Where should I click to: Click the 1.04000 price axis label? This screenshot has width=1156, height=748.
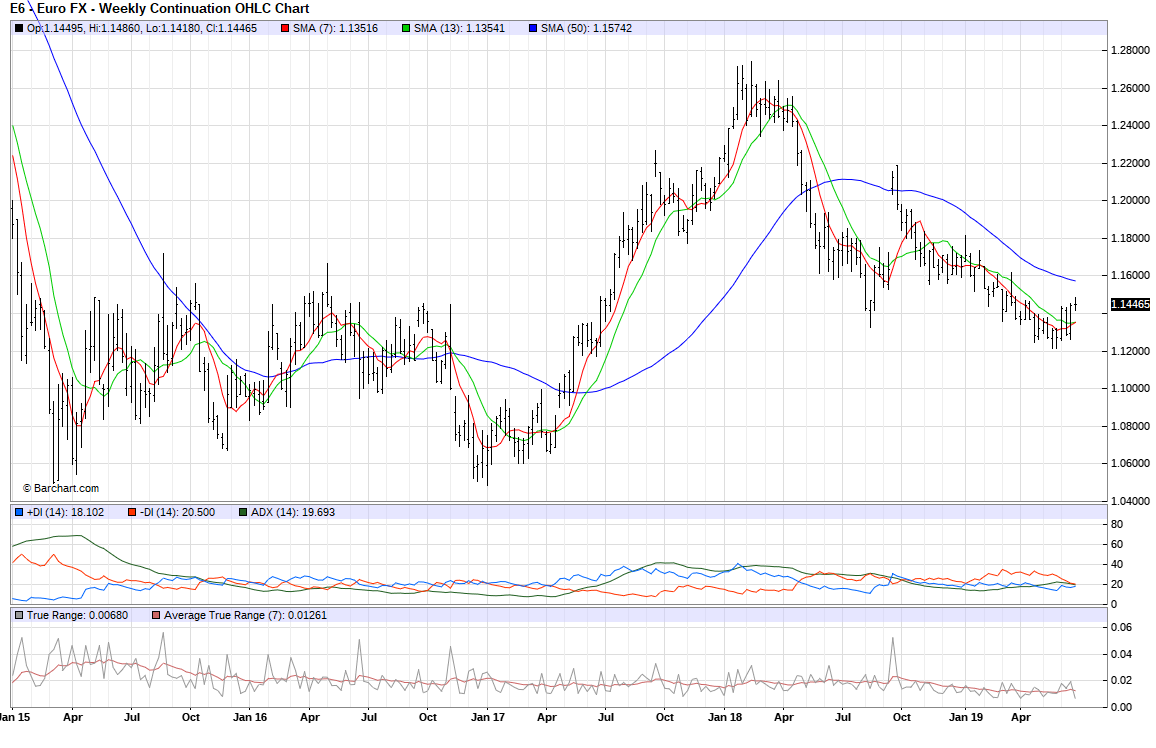(1130, 501)
